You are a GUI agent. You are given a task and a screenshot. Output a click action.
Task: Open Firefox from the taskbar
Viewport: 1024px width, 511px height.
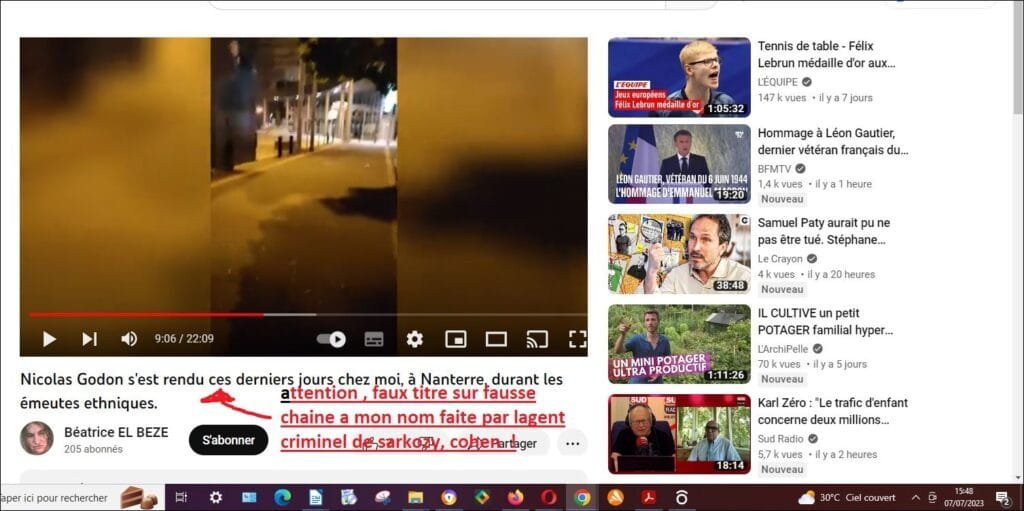click(515, 497)
